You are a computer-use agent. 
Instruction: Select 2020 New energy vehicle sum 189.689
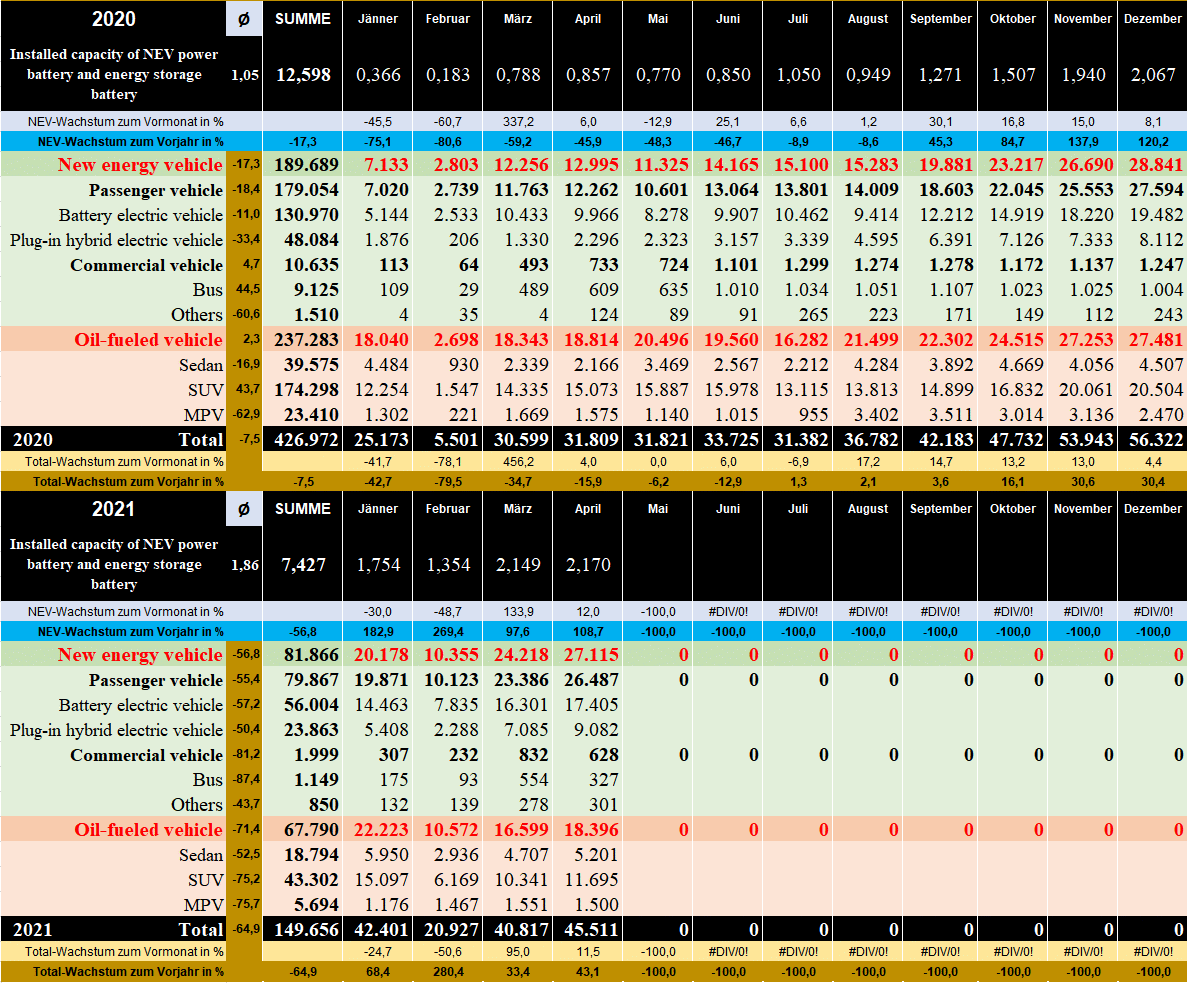[x=303, y=165]
